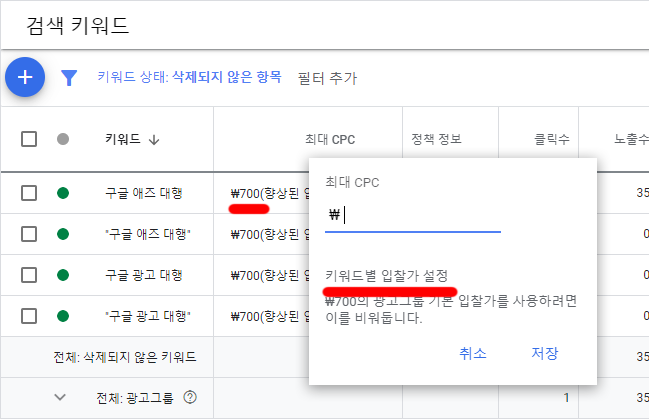Screen dimensions: 649x419
Task: Click 필터 추가 to add a filter
Action: 327,78
